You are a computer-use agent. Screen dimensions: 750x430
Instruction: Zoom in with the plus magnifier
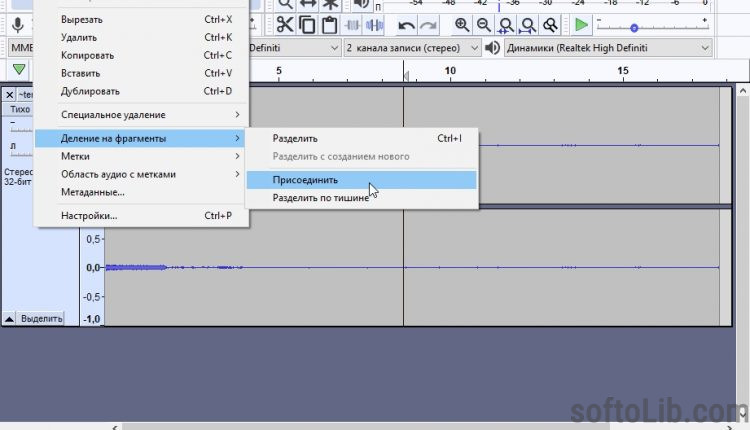462,24
